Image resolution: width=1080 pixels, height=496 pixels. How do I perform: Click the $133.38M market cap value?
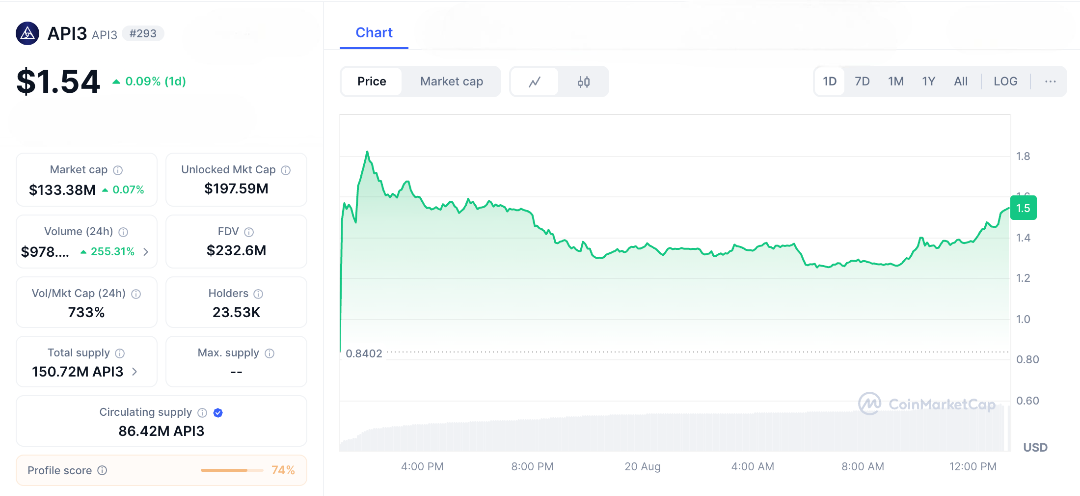coord(62,190)
